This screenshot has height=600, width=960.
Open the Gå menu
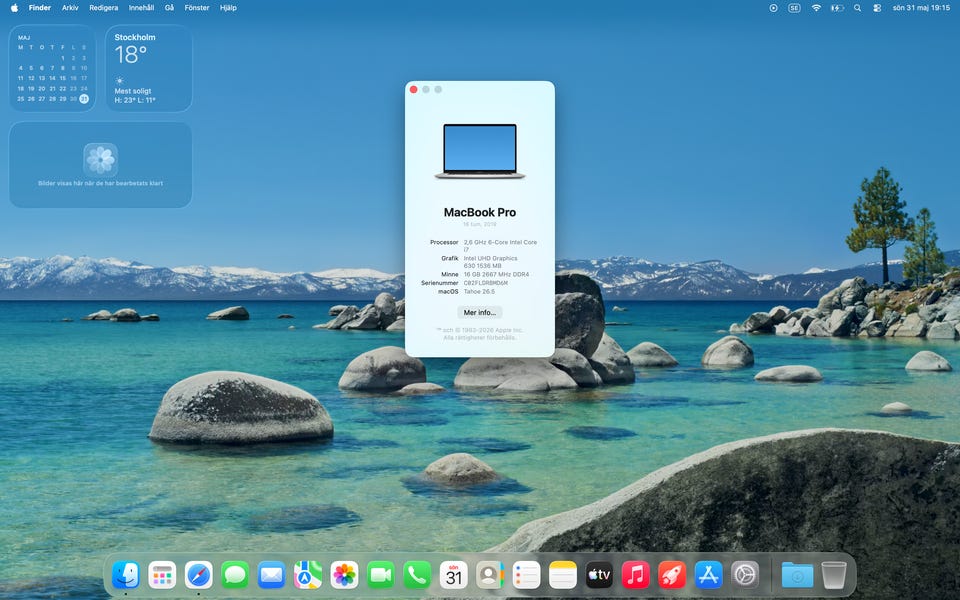click(x=170, y=8)
